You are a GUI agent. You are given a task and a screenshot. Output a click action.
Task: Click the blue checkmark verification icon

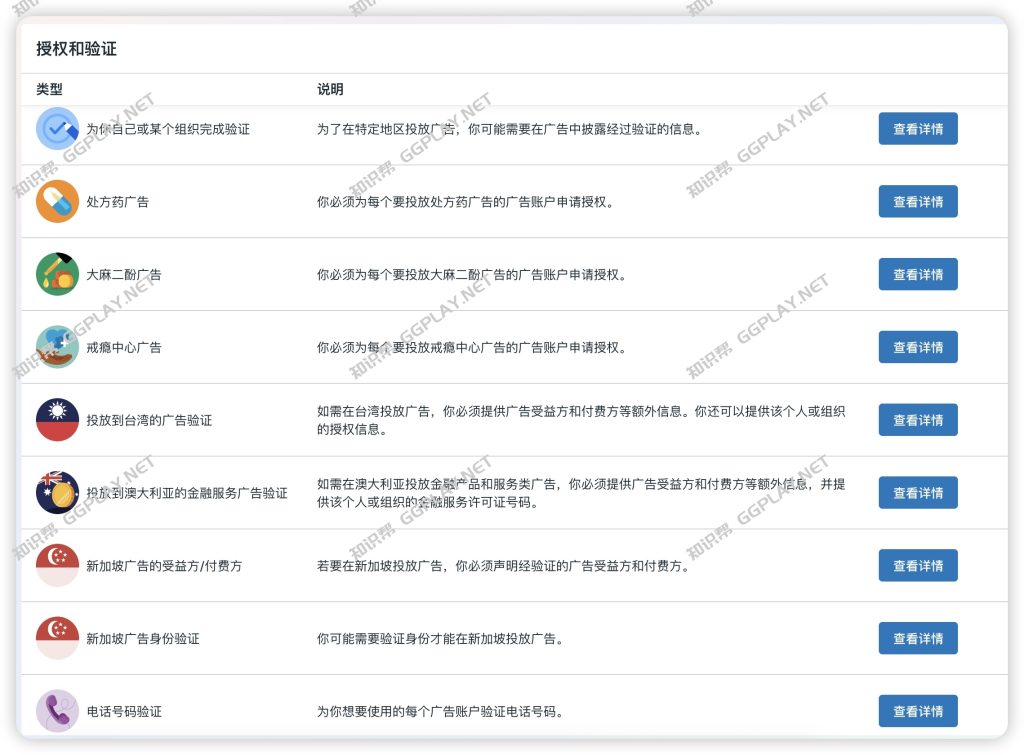click(57, 129)
